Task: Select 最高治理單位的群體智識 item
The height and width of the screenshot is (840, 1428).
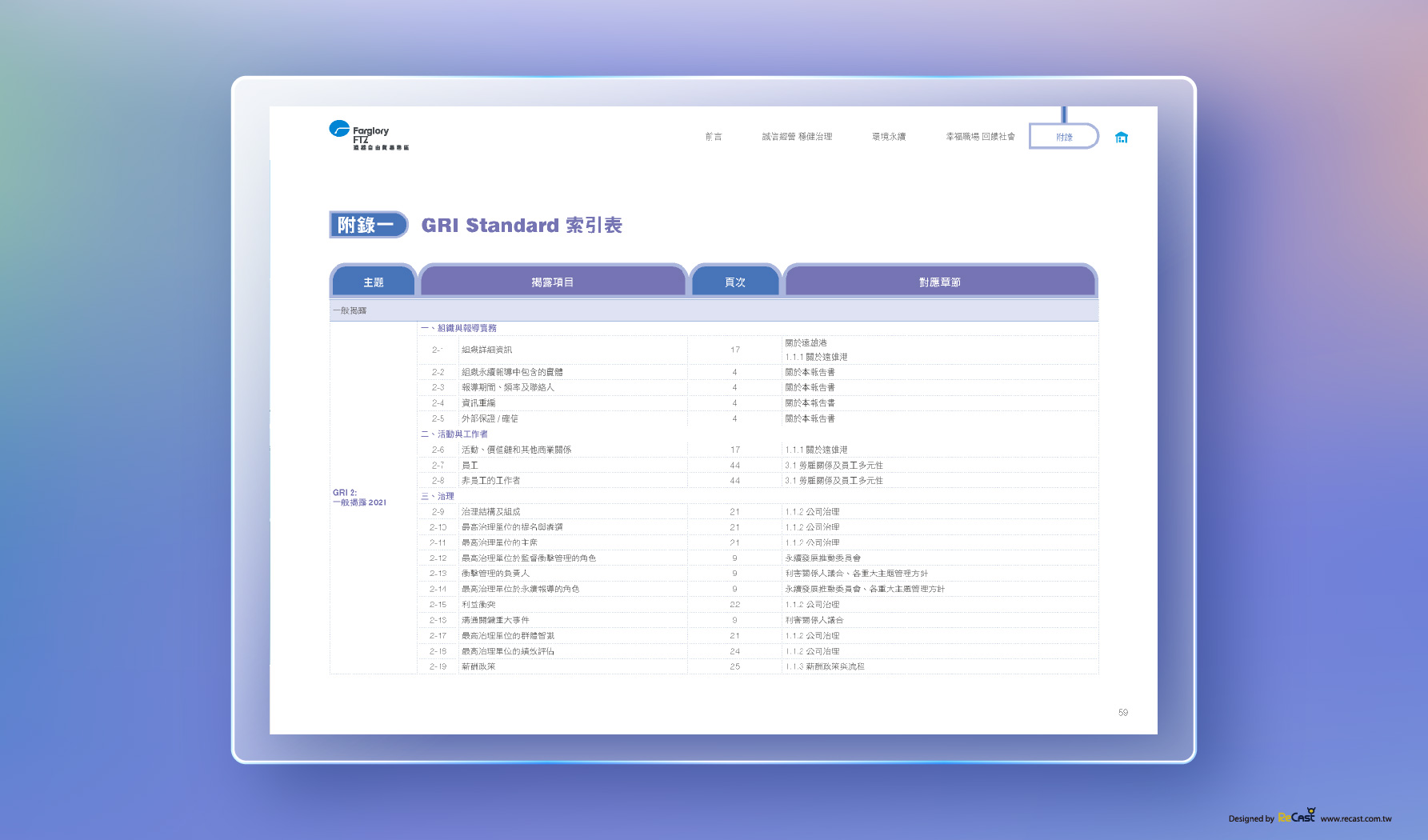Action: (x=508, y=636)
